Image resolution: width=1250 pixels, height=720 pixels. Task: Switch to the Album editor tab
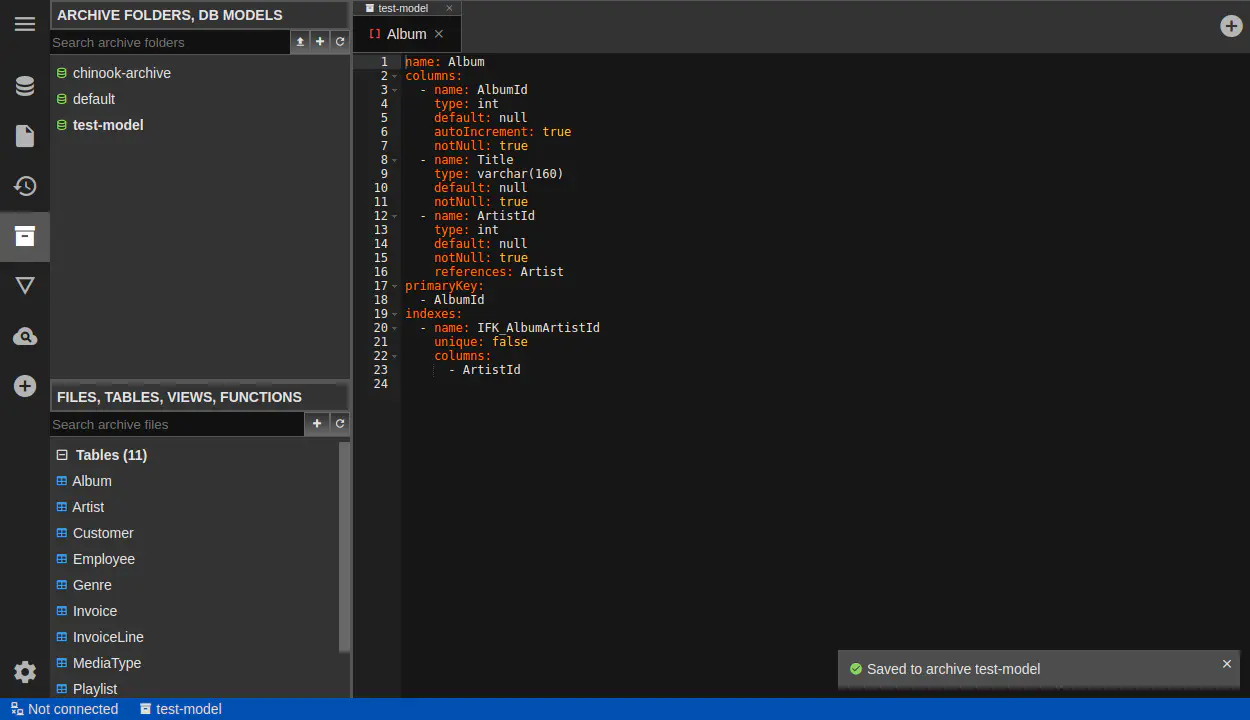click(406, 34)
